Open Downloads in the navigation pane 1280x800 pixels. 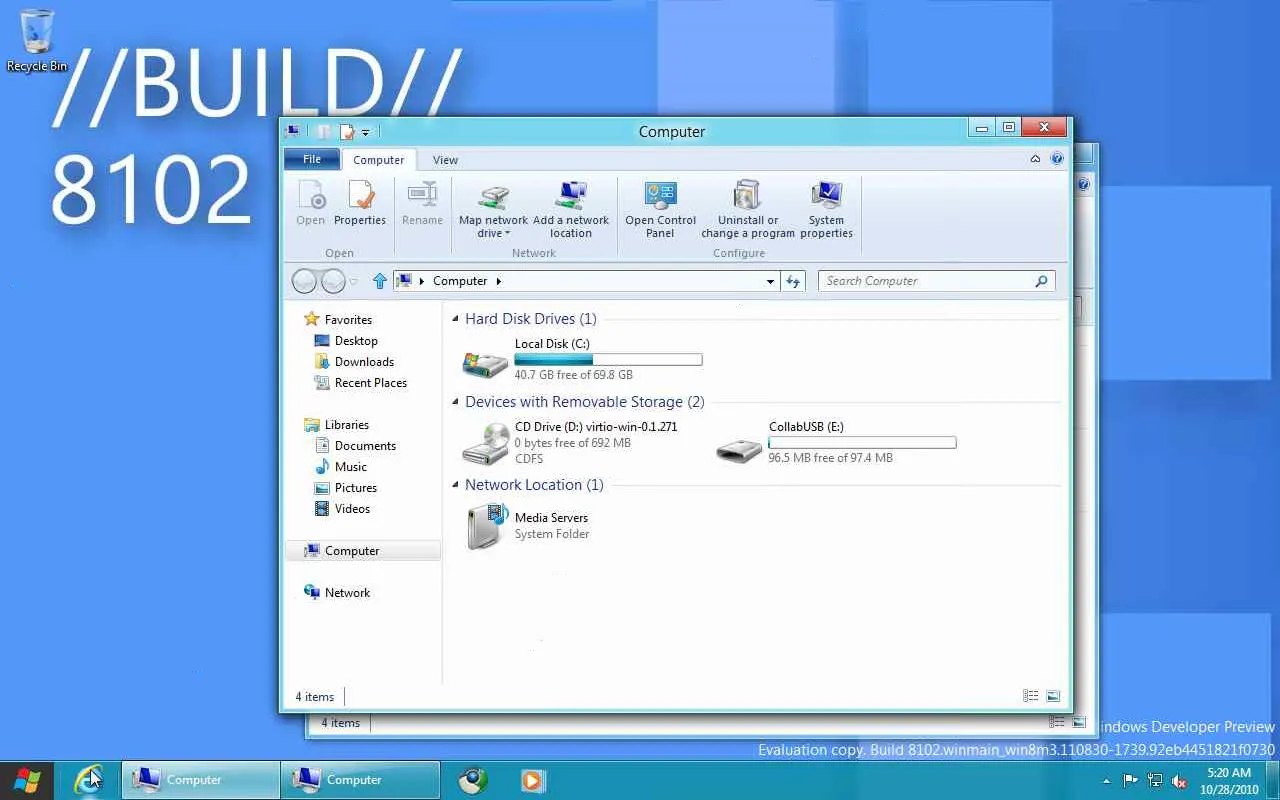(354, 362)
